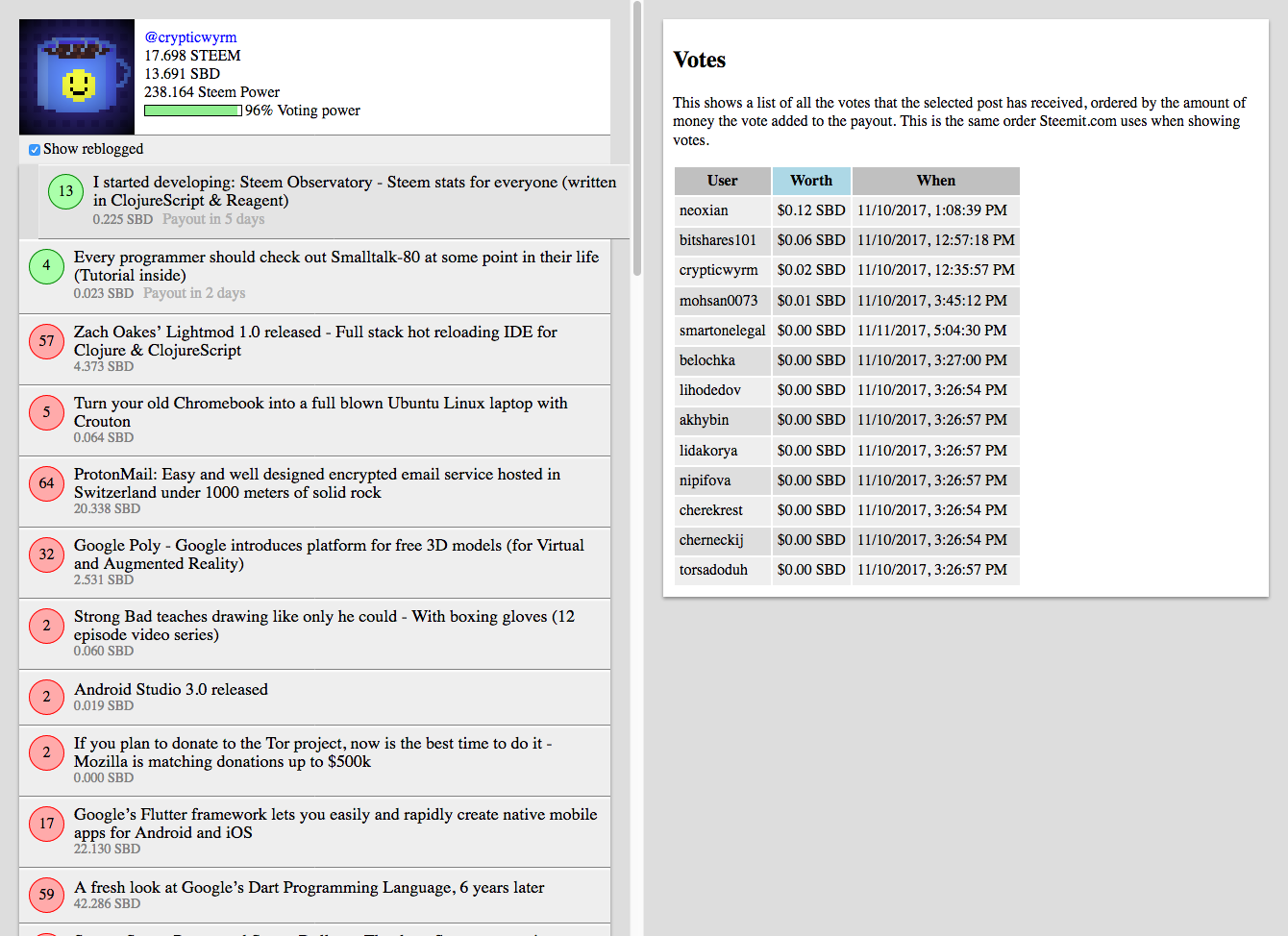Click the green 4 votes badge
This screenshot has height=936, width=1288.
(x=46, y=266)
